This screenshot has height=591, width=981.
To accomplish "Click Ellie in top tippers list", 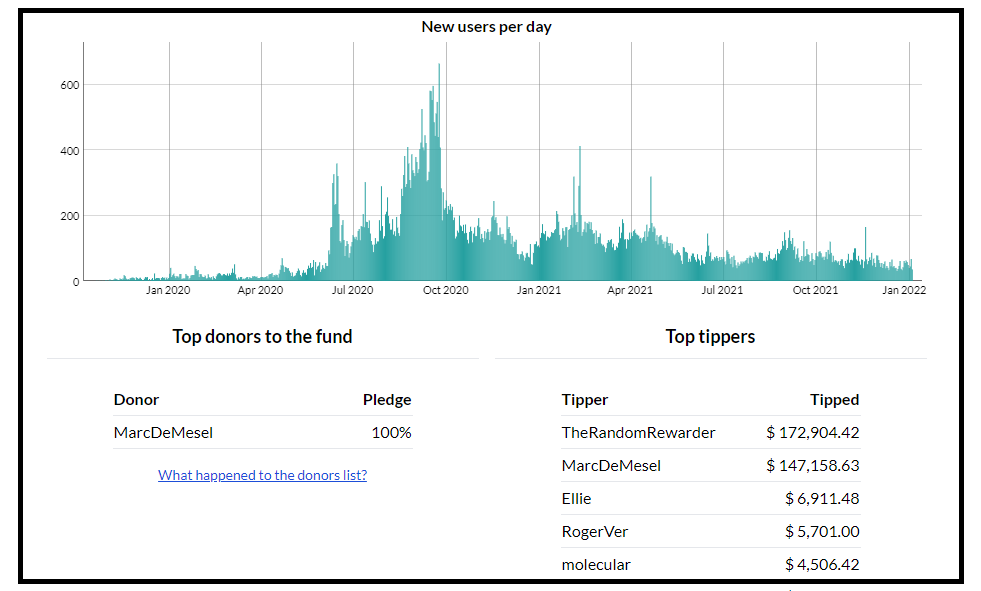I will (x=576, y=499).
